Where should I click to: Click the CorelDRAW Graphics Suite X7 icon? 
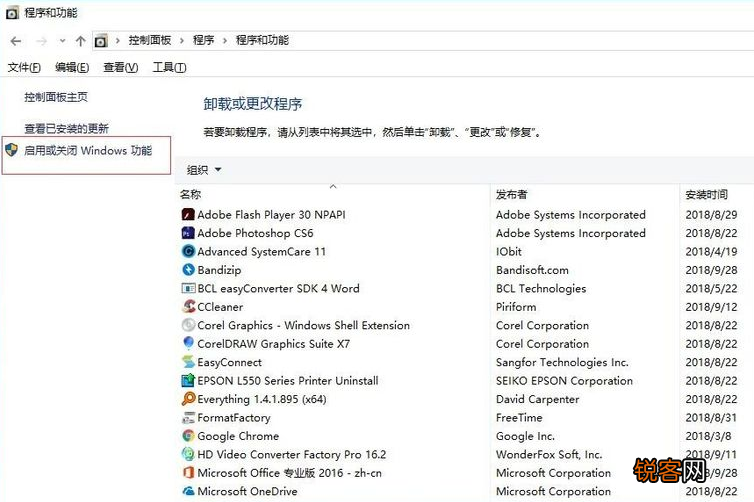[x=188, y=343]
